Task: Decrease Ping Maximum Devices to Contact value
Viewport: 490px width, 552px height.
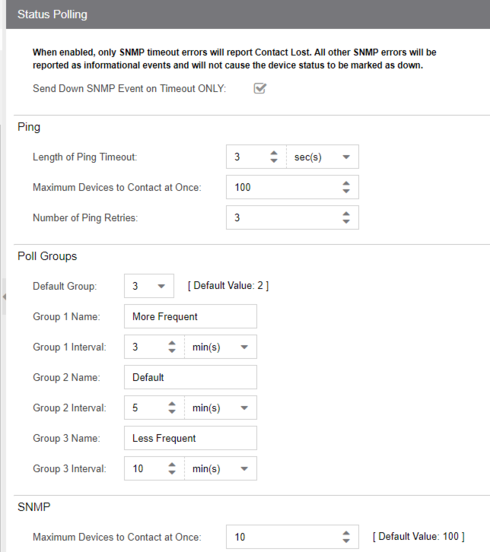Action: tap(346, 191)
